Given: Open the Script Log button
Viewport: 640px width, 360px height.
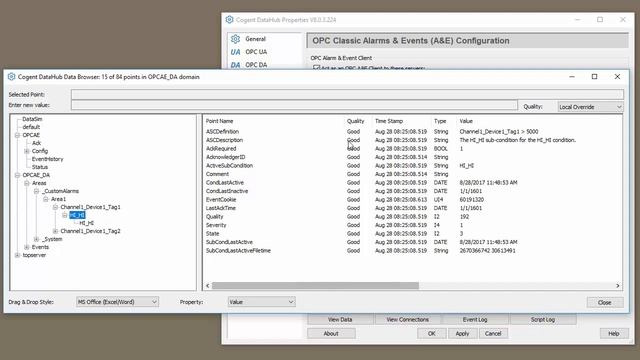Looking at the screenshot, I should pyautogui.click(x=542, y=320).
